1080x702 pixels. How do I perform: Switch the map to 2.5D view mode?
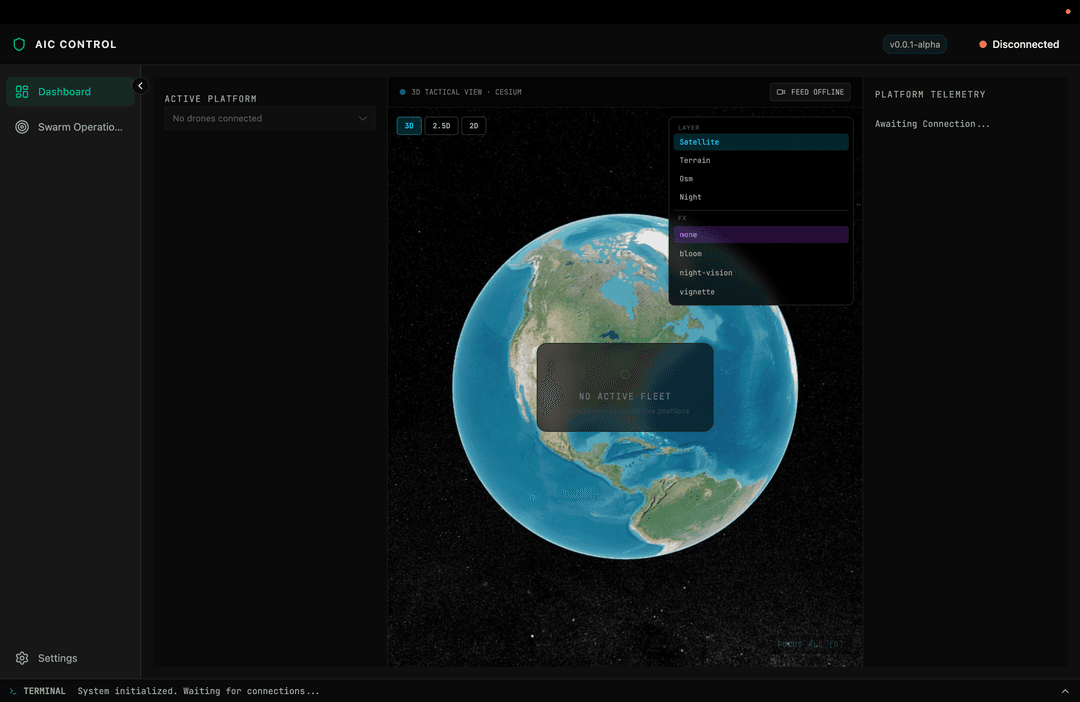tap(441, 126)
